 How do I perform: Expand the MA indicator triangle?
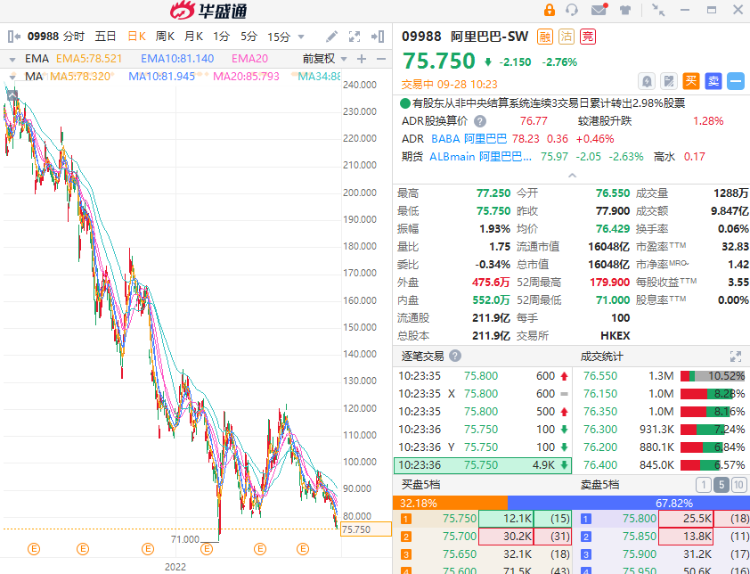coord(12,77)
